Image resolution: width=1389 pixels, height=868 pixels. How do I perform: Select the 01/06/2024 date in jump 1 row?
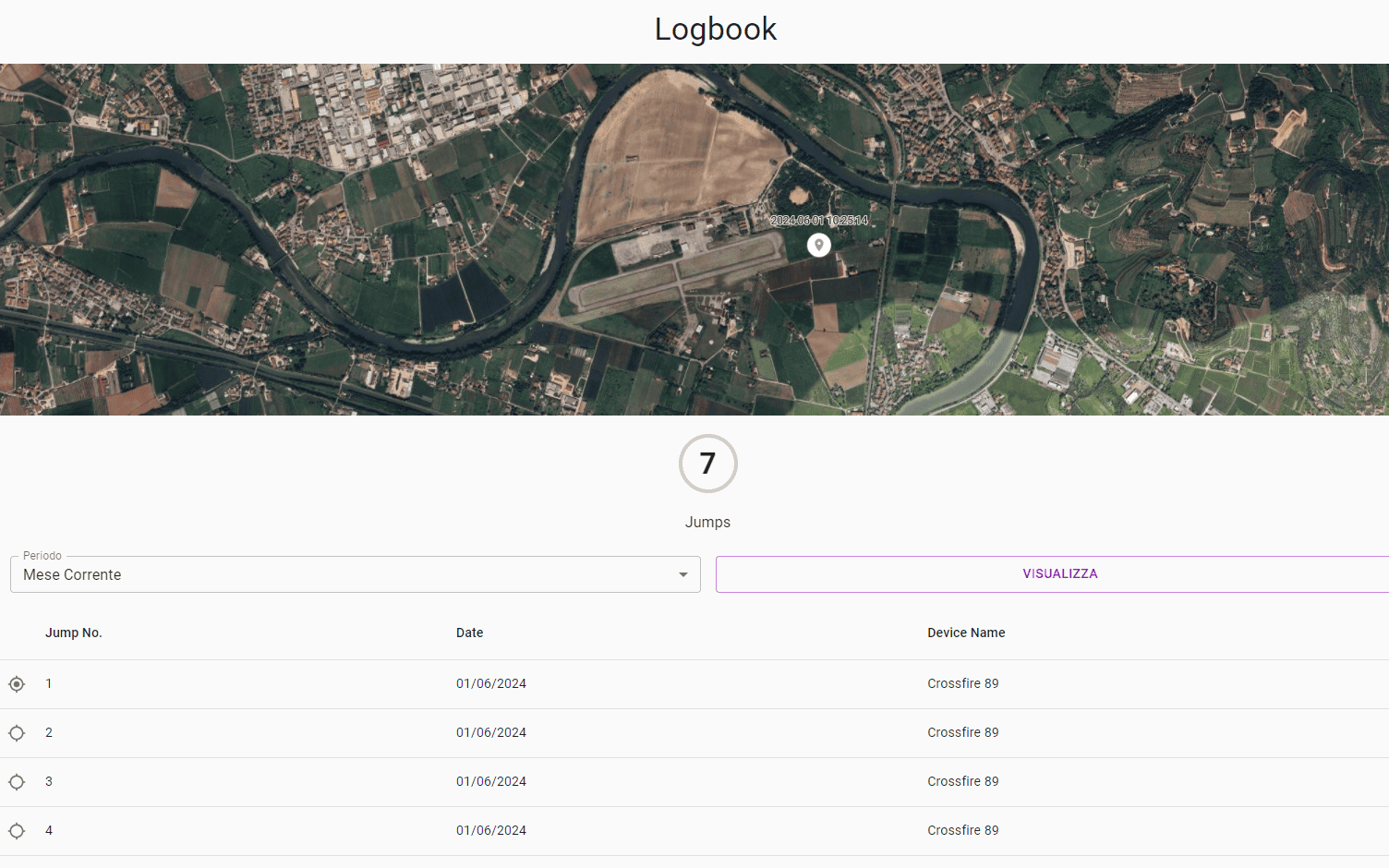click(491, 684)
